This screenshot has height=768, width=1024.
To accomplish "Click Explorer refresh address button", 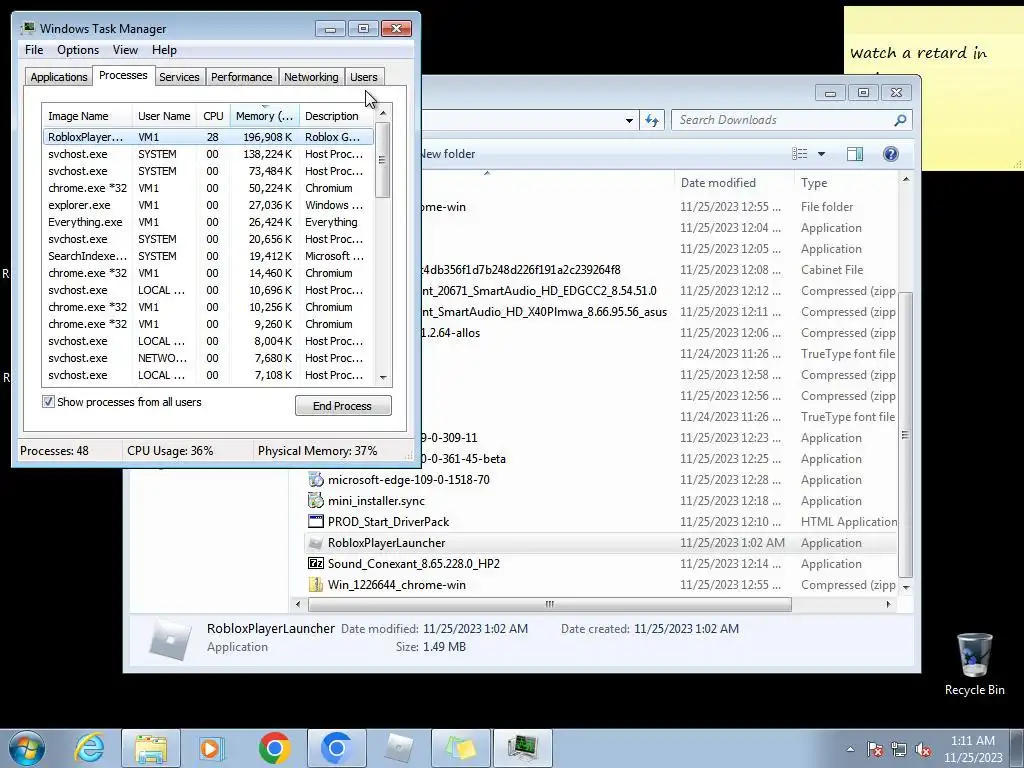I will (x=652, y=120).
